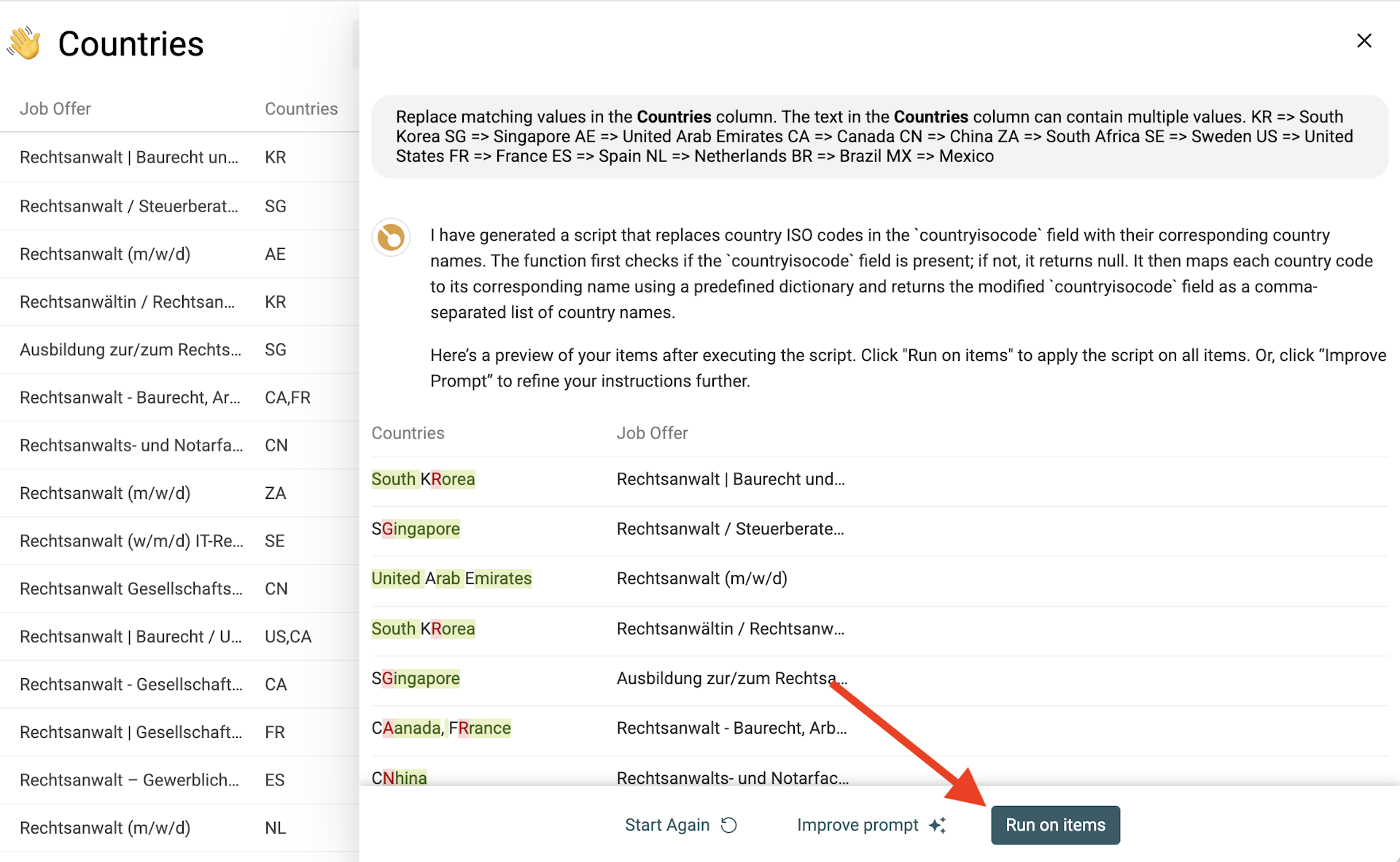Click the close X button on dialog

pos(1365,41)
